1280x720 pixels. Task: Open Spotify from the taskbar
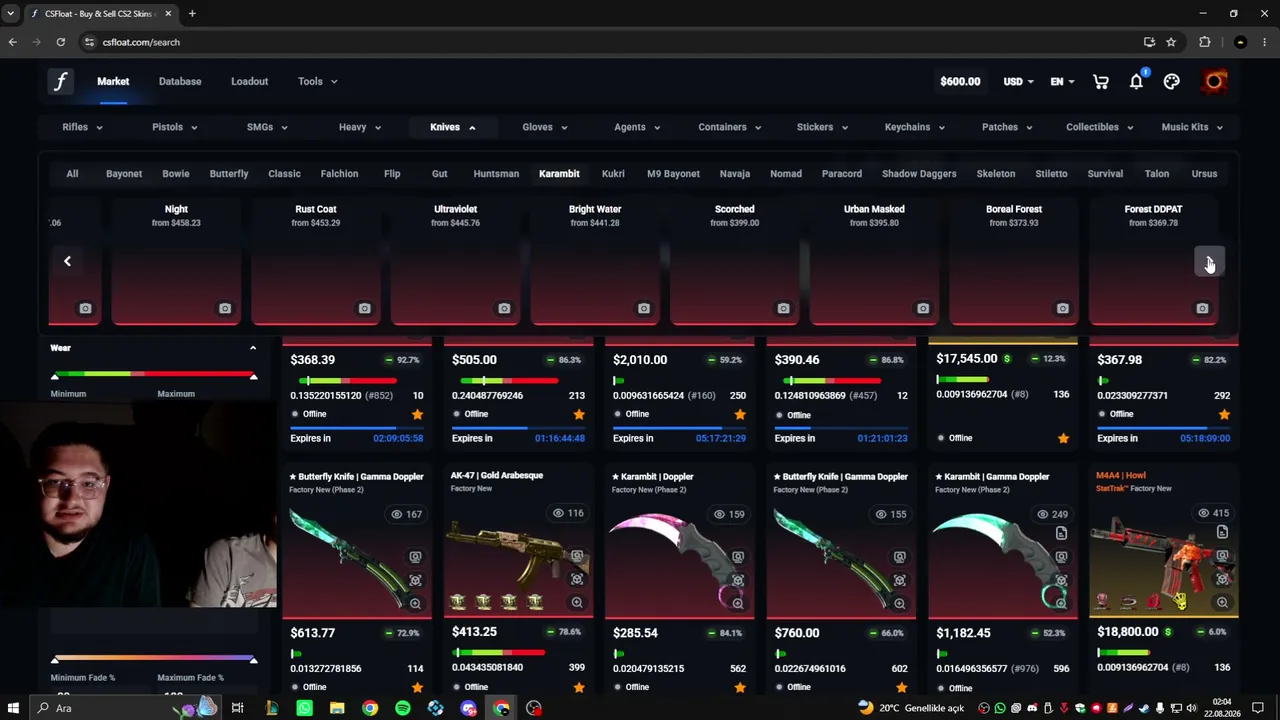pyautogui.click(x=403, y=708)
